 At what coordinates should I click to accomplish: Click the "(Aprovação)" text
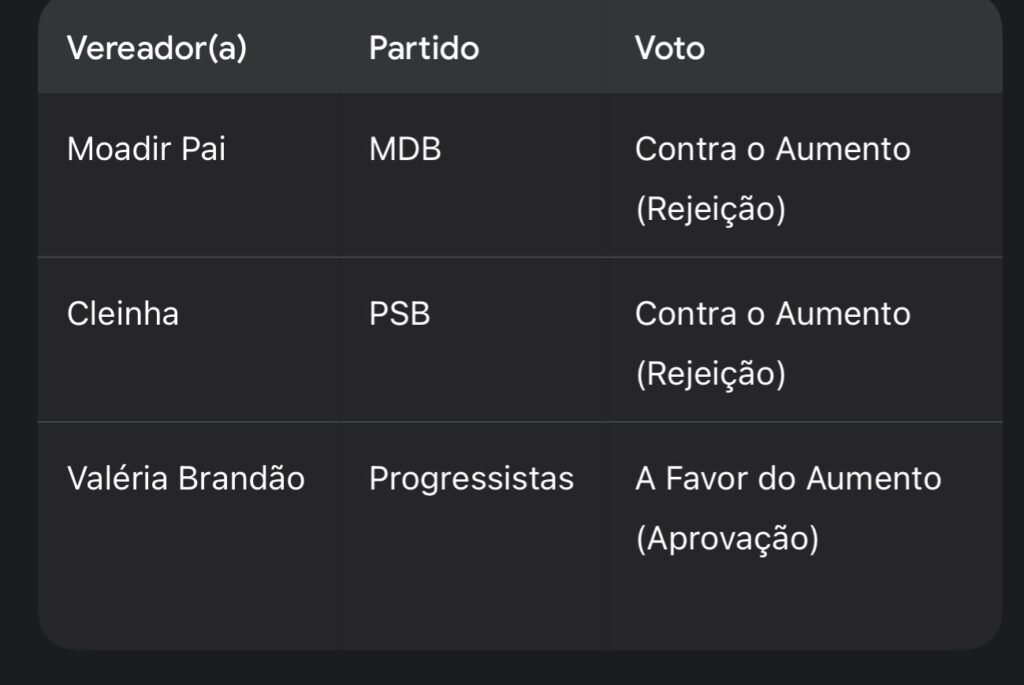pyautogui.click(x=727, y=540)
